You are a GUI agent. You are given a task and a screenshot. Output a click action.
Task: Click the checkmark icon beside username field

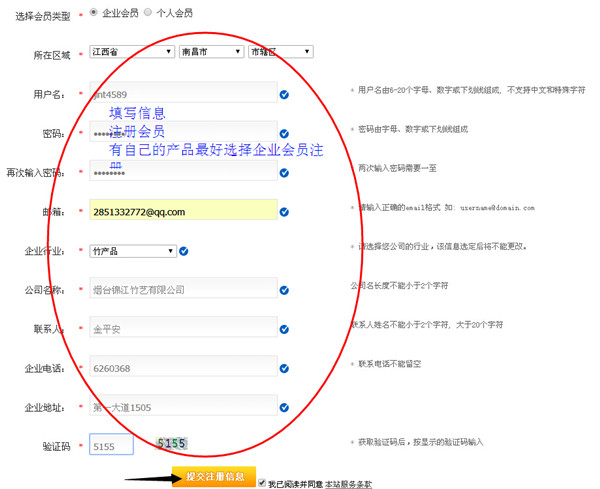point(285,95)
